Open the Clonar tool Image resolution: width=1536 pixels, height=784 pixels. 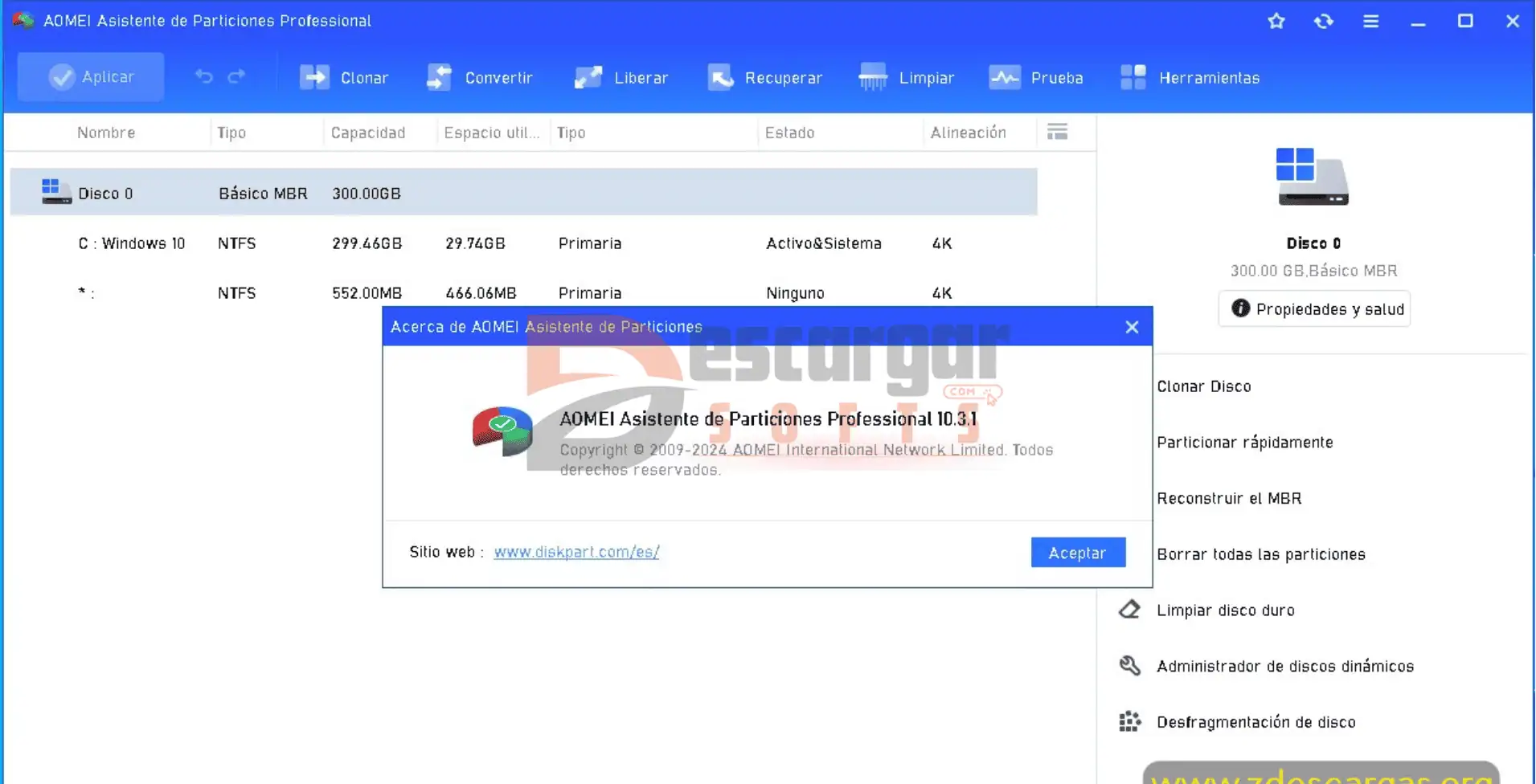pos(344,78)
